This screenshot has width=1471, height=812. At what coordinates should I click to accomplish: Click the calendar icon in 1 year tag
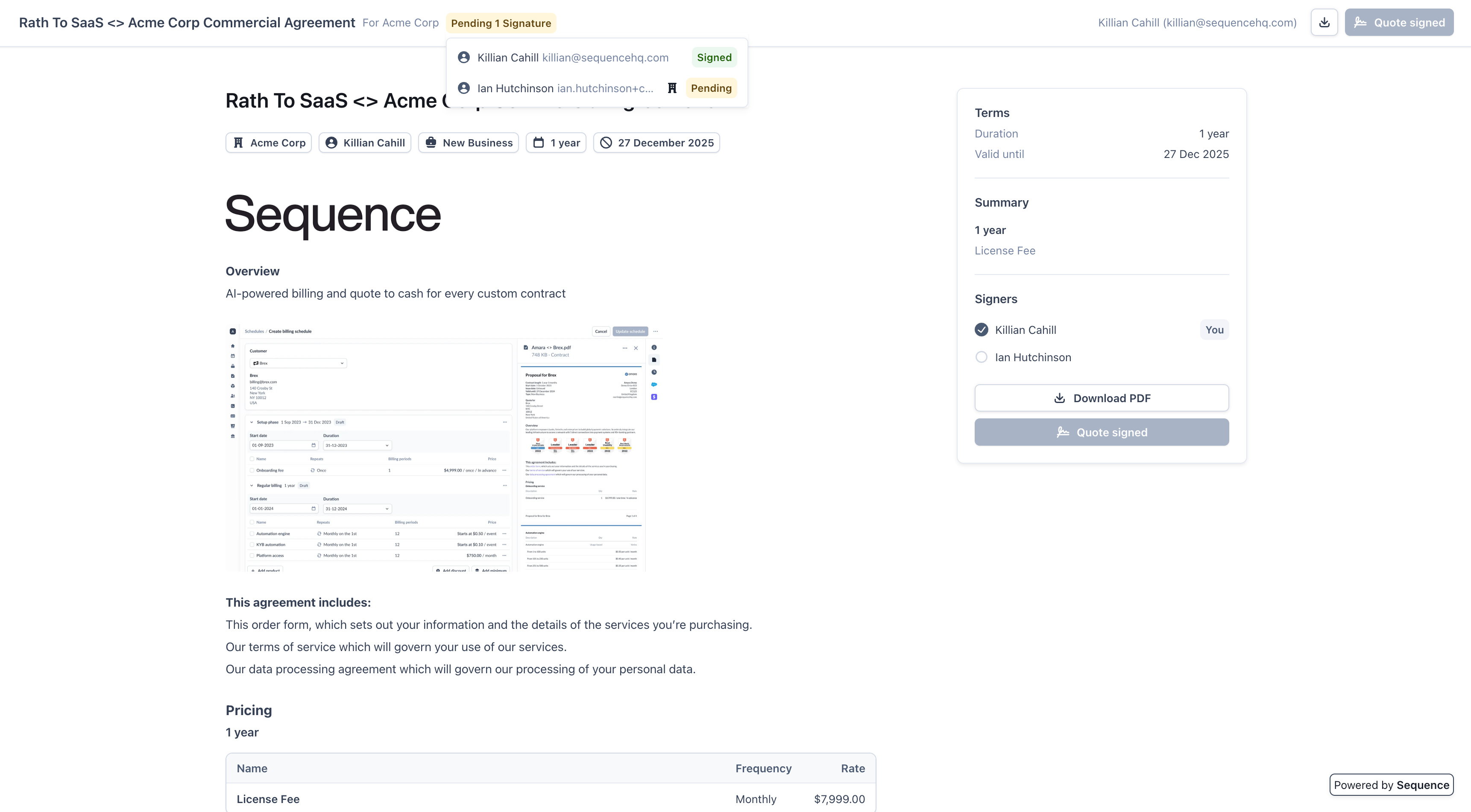(539, 143)
